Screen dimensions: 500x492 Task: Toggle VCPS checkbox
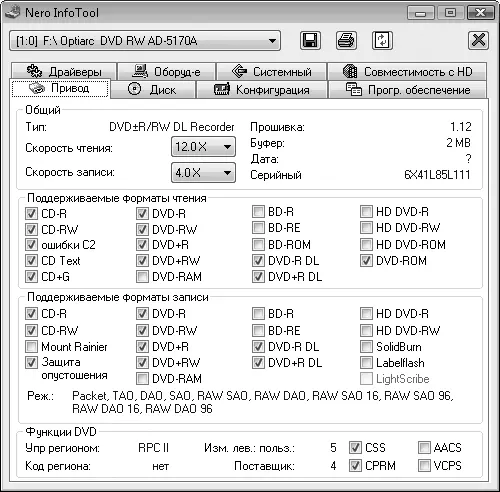coord(424,466)
